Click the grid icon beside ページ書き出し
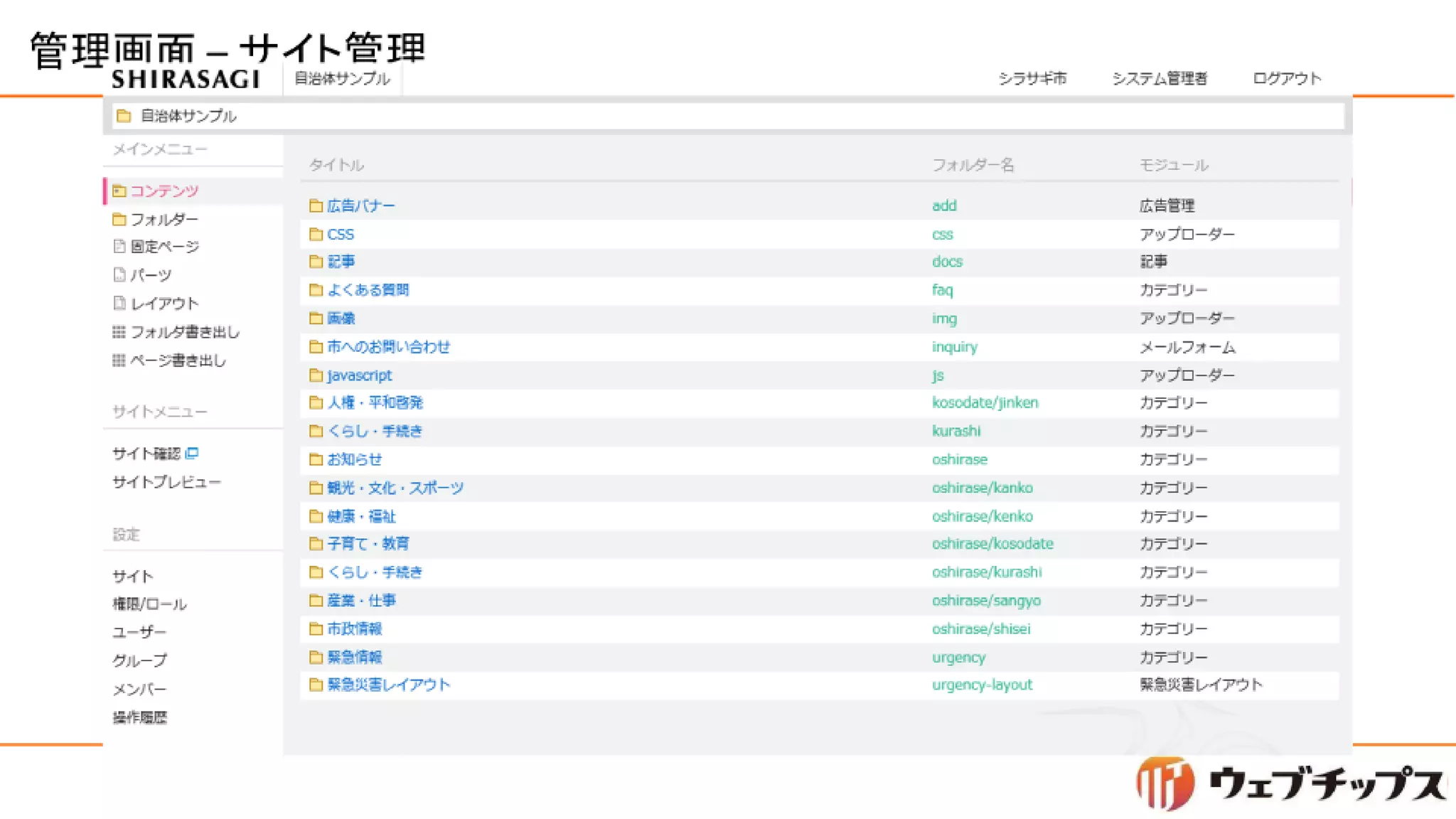Screen dimensions: 1456x819 [x=119, y=360]
